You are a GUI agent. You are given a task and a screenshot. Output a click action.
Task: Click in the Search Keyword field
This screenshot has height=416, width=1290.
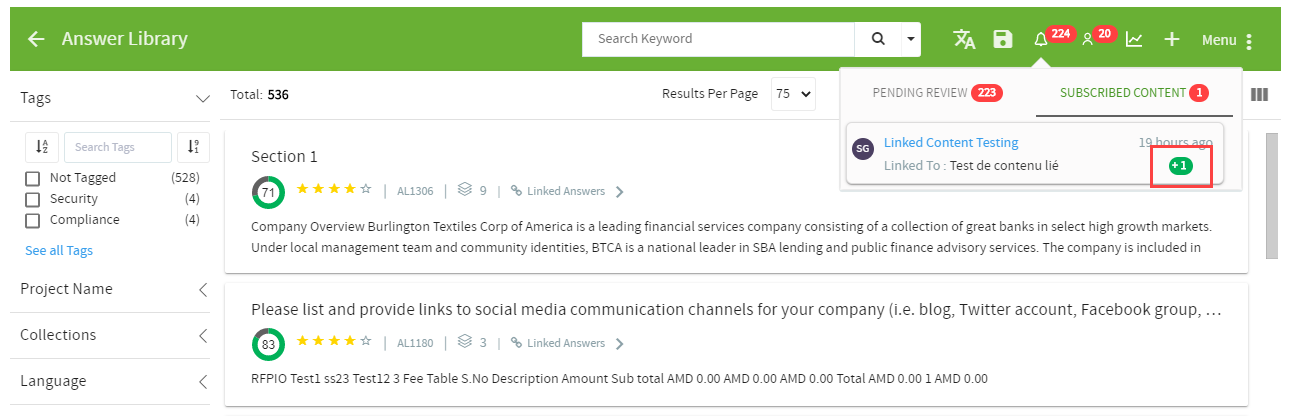point(718,39)
